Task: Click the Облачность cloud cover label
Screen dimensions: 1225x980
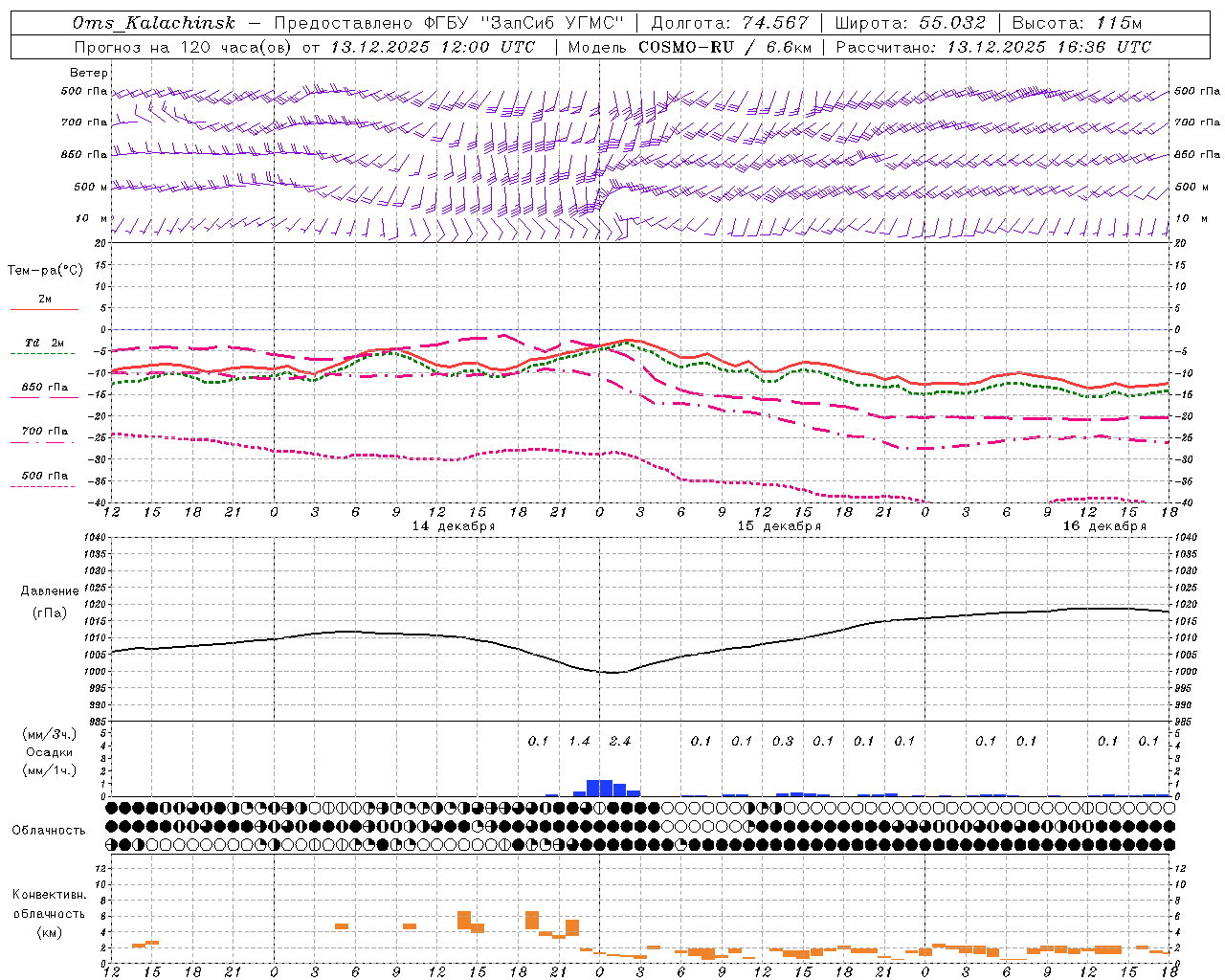Action: pos(49,830)
